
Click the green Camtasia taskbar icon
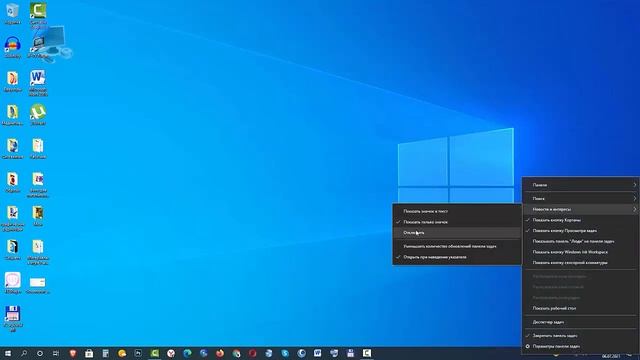point(155,353)
